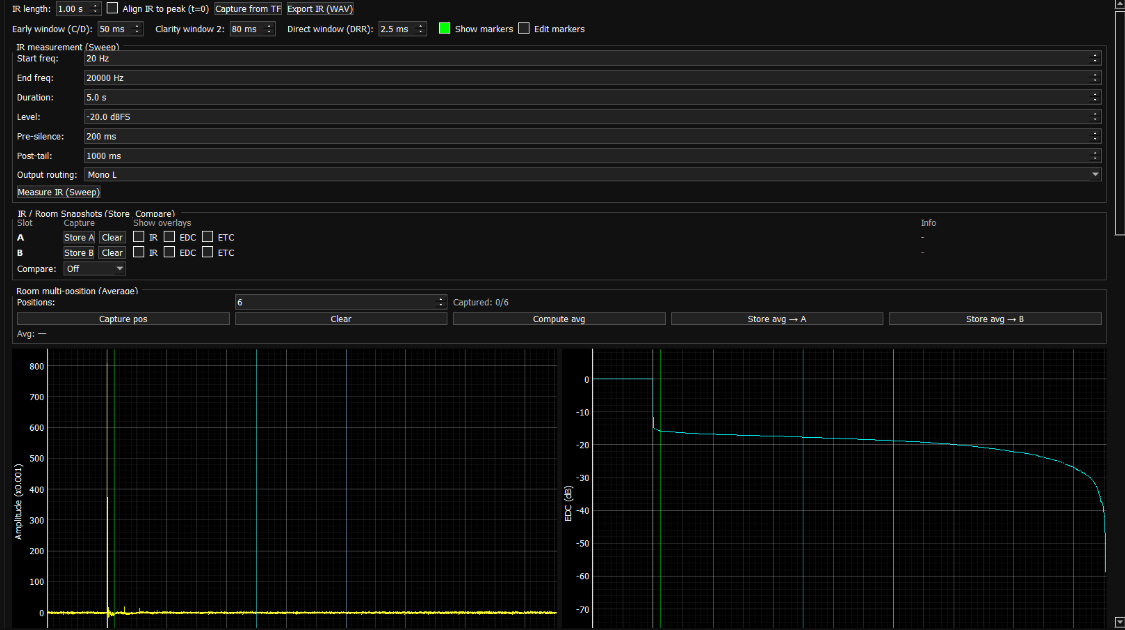The height and width of the screenshot is (630, 1125).
Task: Click the Capture pos button
Action: coord(123,319)
